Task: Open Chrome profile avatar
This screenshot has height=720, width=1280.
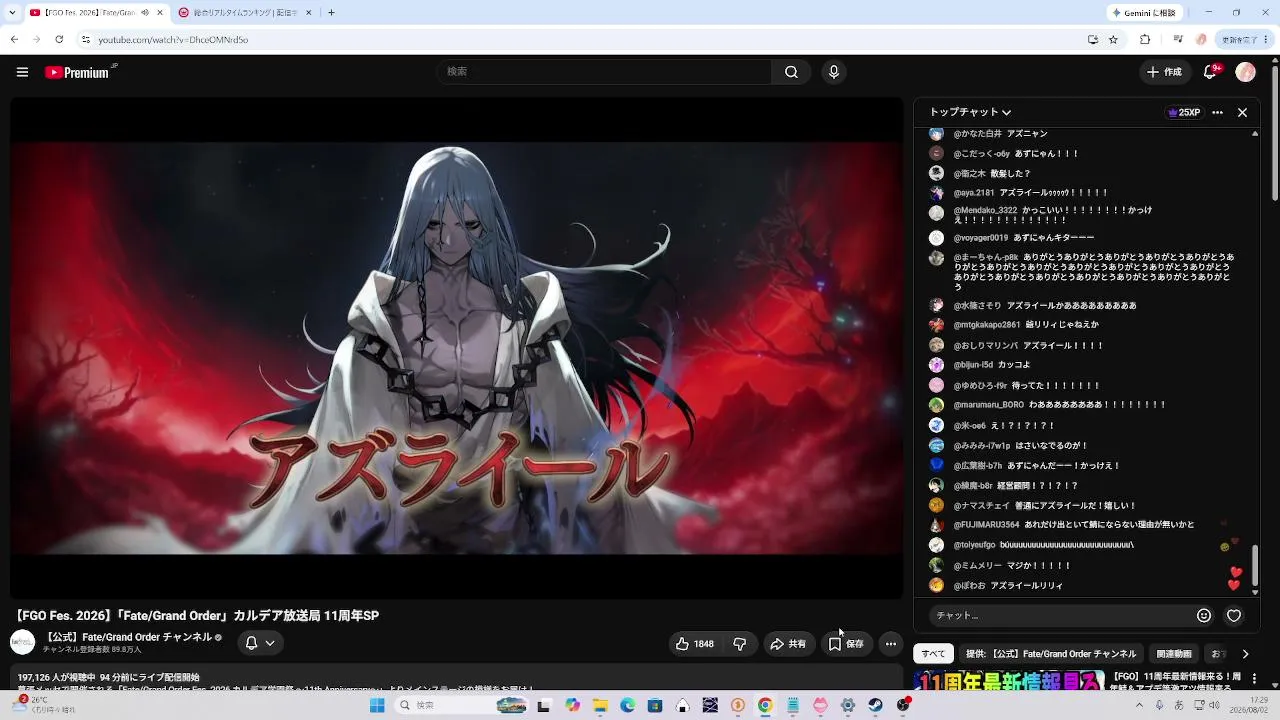Action: click(1202, 39)
